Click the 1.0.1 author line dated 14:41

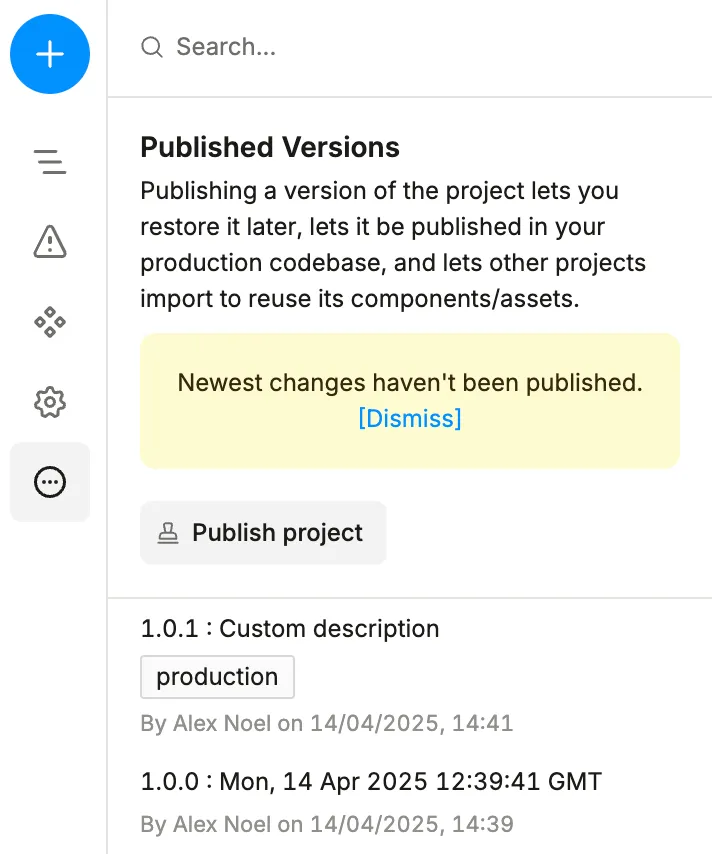(x=327, y=723)
